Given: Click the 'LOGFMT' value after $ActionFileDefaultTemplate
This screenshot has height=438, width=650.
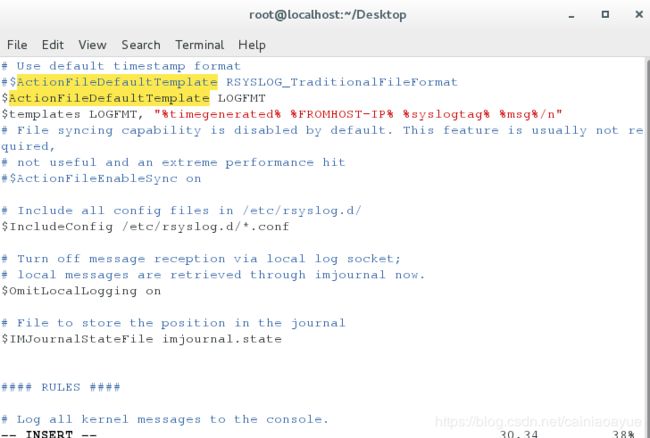Looking at the screenshot, I should click(242, 98).
